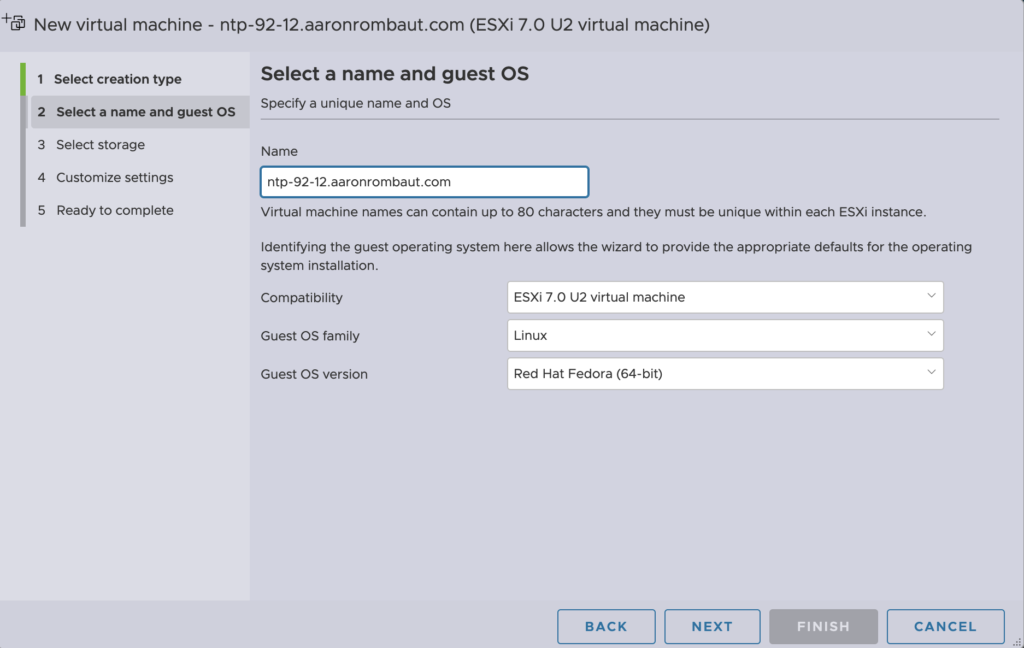Open the ESXi 7.0 U2 virtual machine dropdown

(724, 297)
